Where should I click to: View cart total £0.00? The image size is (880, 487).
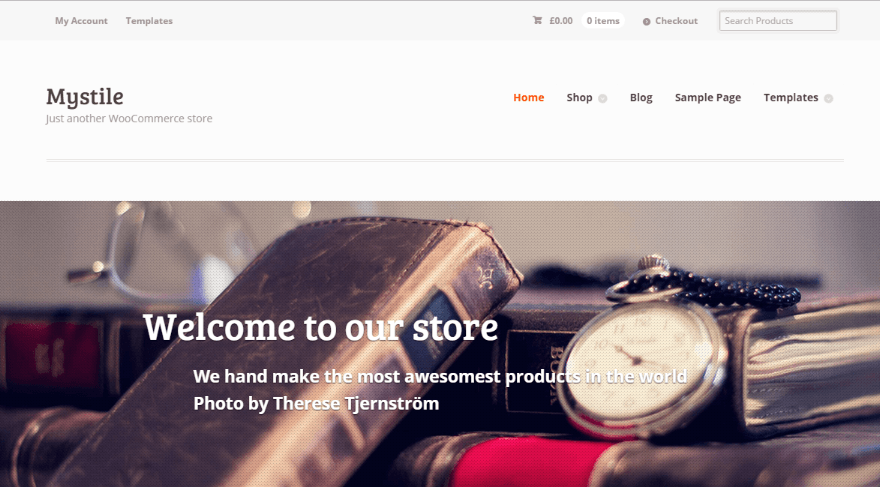(561, 21)
